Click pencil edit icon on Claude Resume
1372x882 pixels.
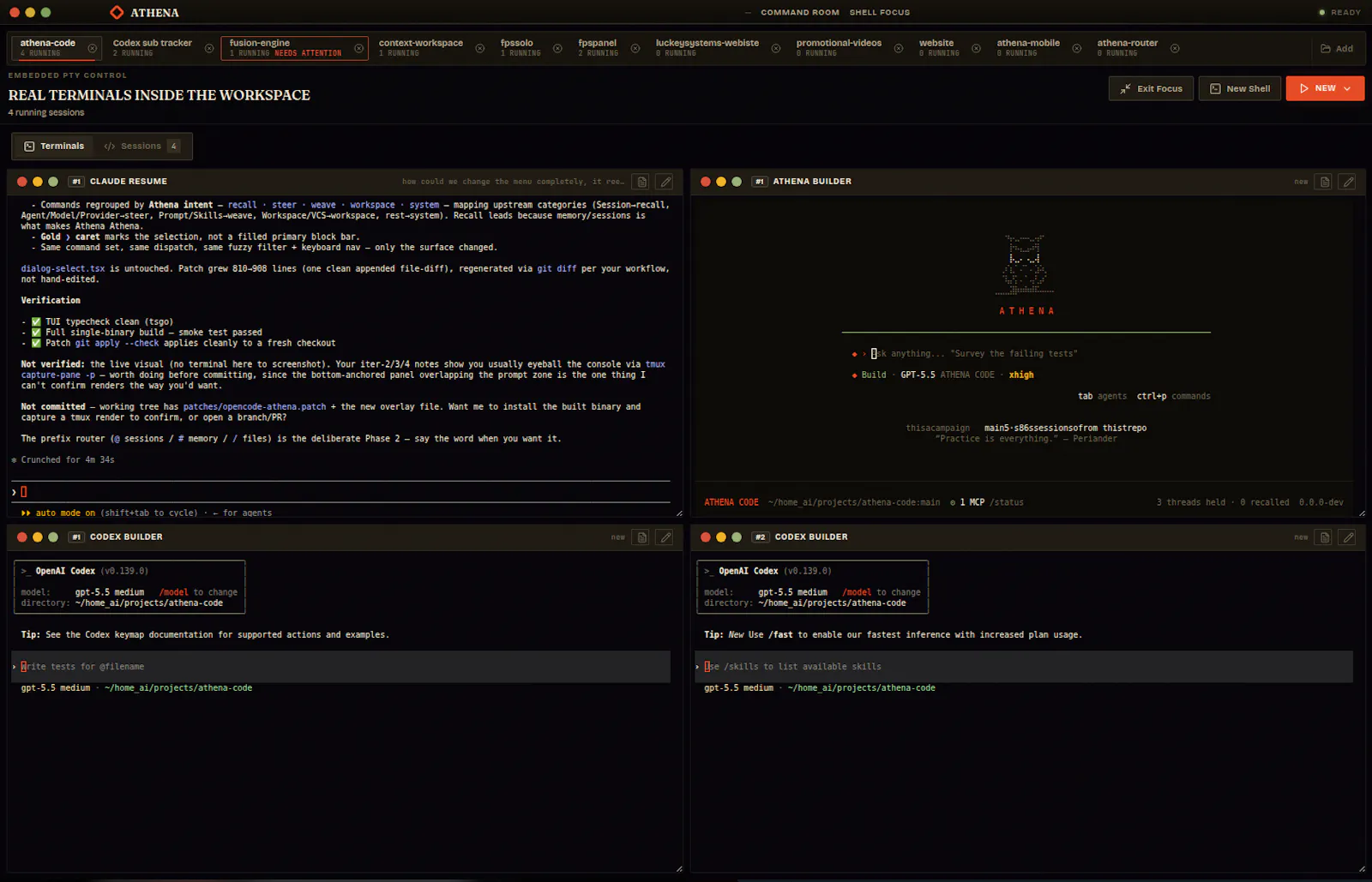(x=665, y=182)
